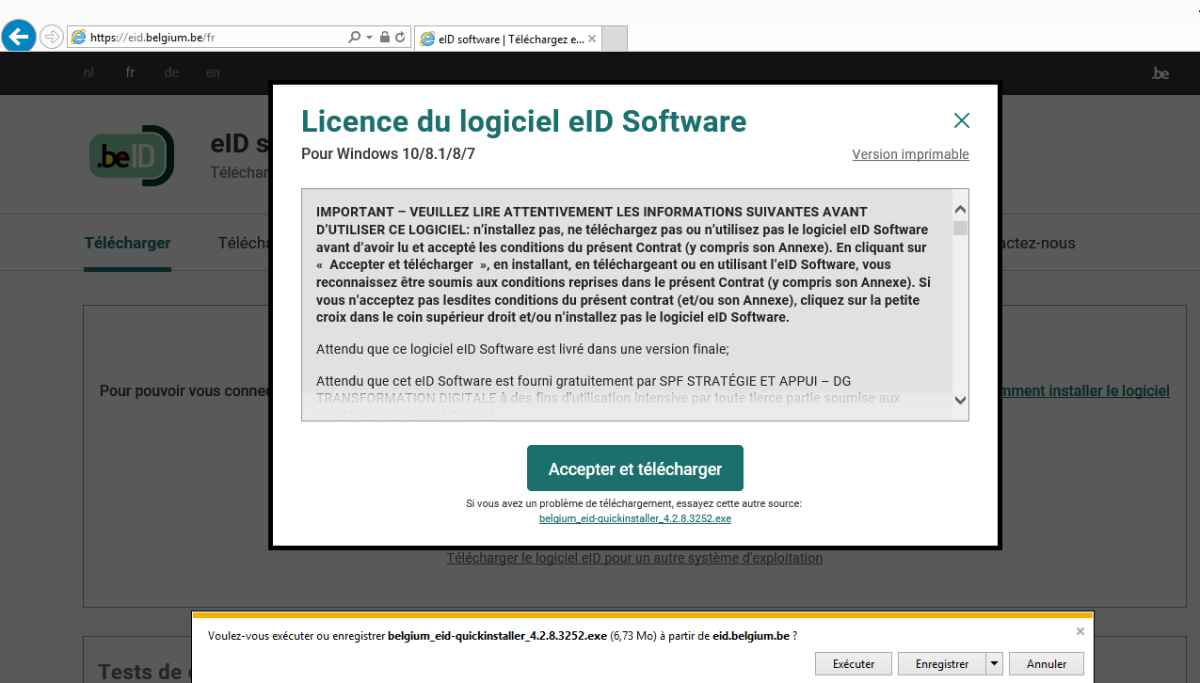Select the eID software browser tab
The image size is (1200, 683).
(506, 39)
